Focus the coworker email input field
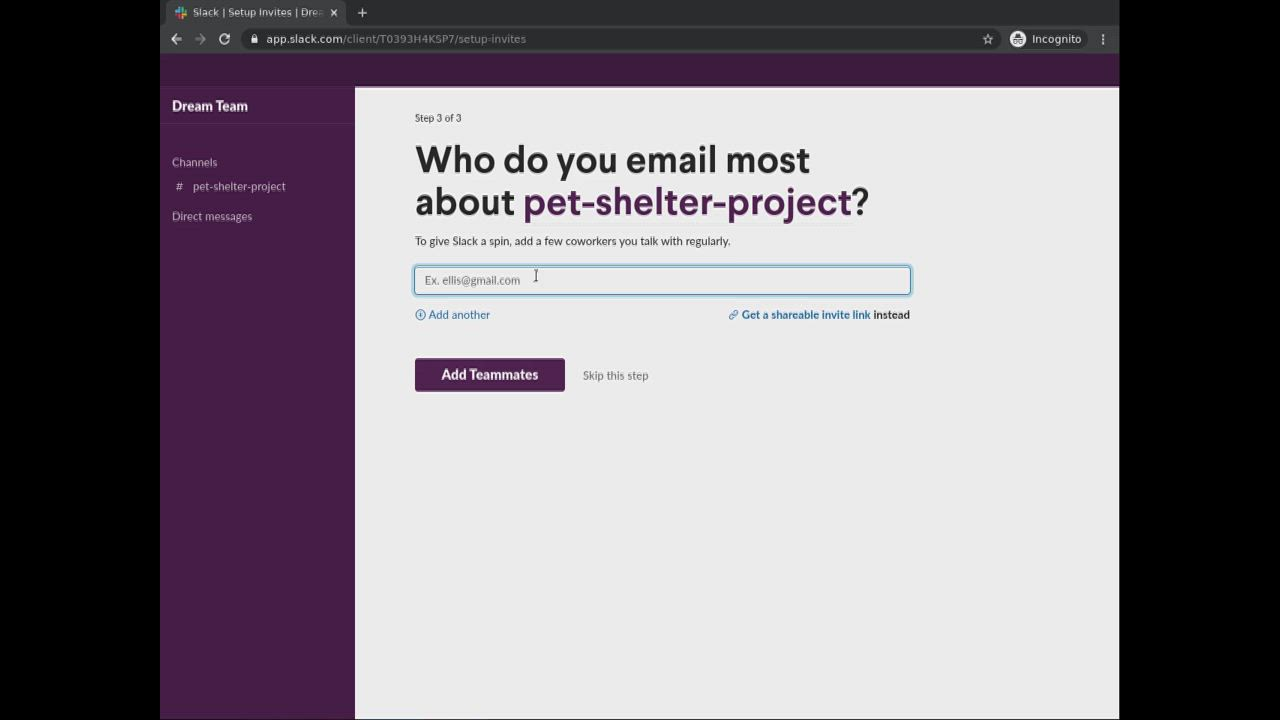1280x720 pixels. (663, 280)
